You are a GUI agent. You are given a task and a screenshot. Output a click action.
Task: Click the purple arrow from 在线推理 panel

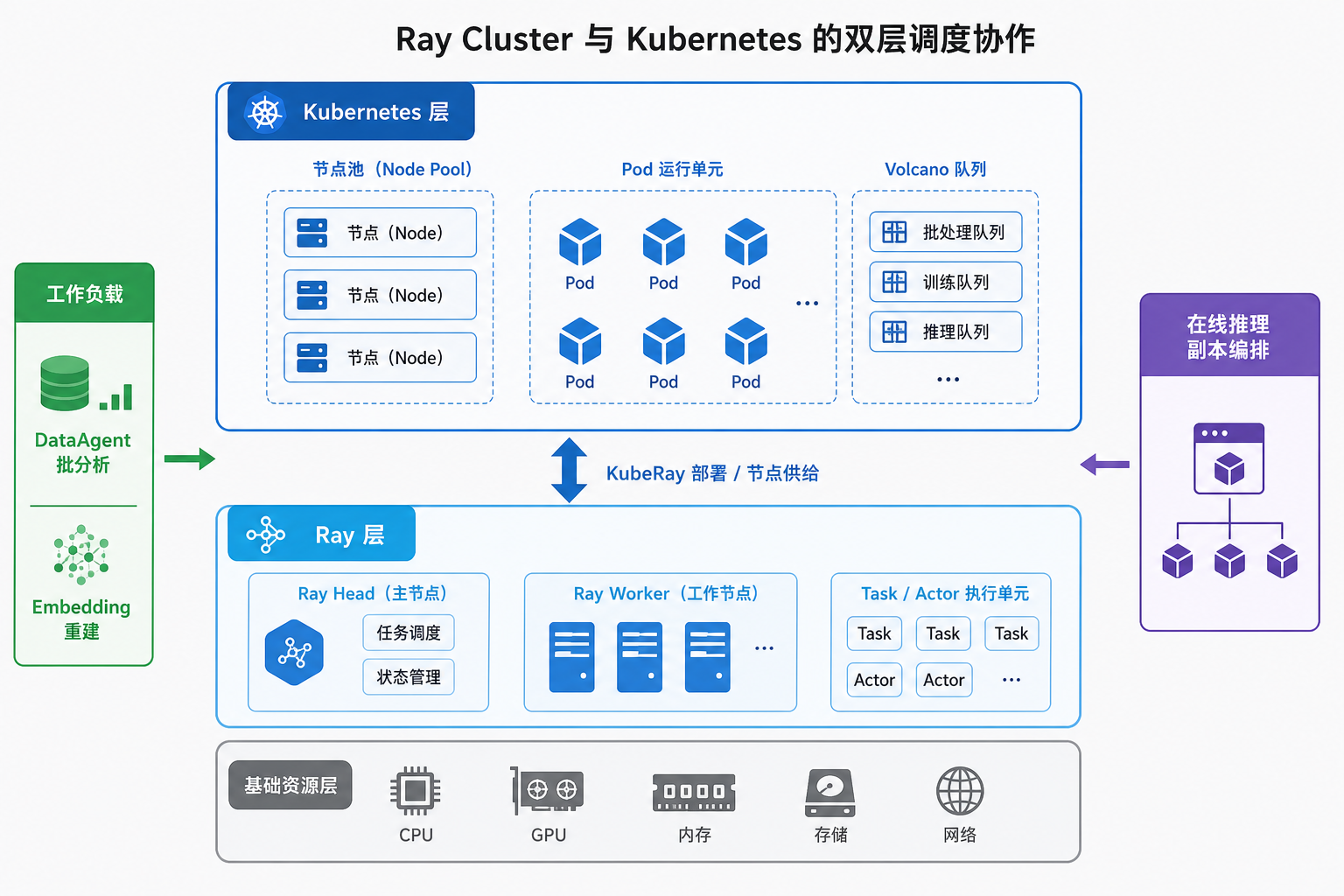point(1105,465)
